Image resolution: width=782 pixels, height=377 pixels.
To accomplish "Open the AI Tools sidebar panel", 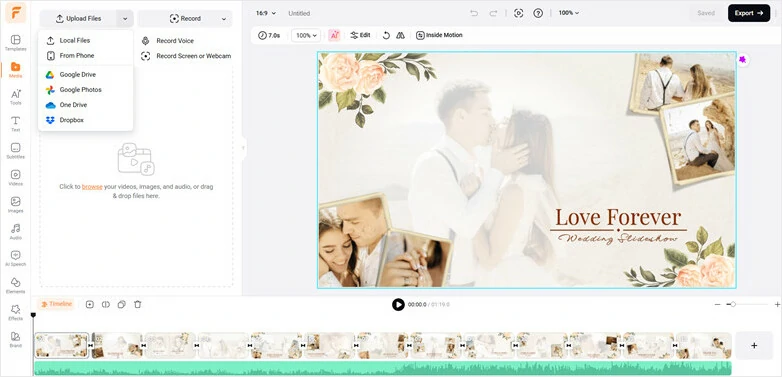I will [15, 97].
